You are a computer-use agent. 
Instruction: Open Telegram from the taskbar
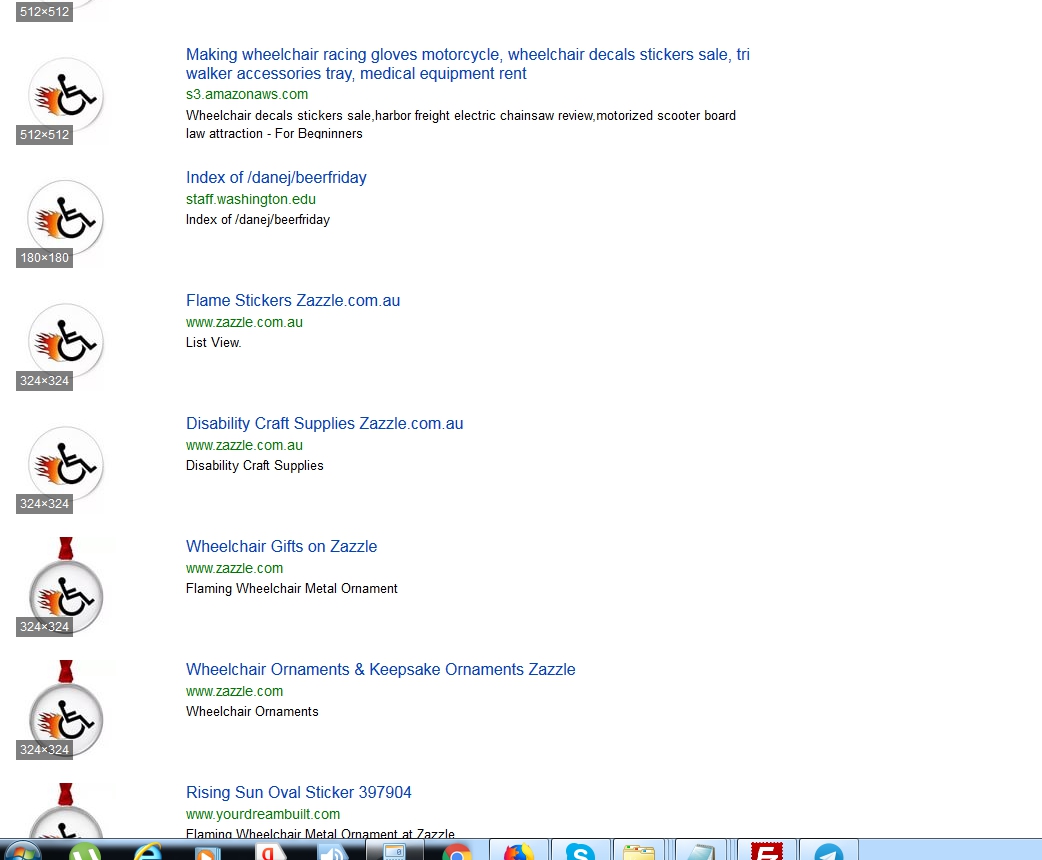[829, 851]
